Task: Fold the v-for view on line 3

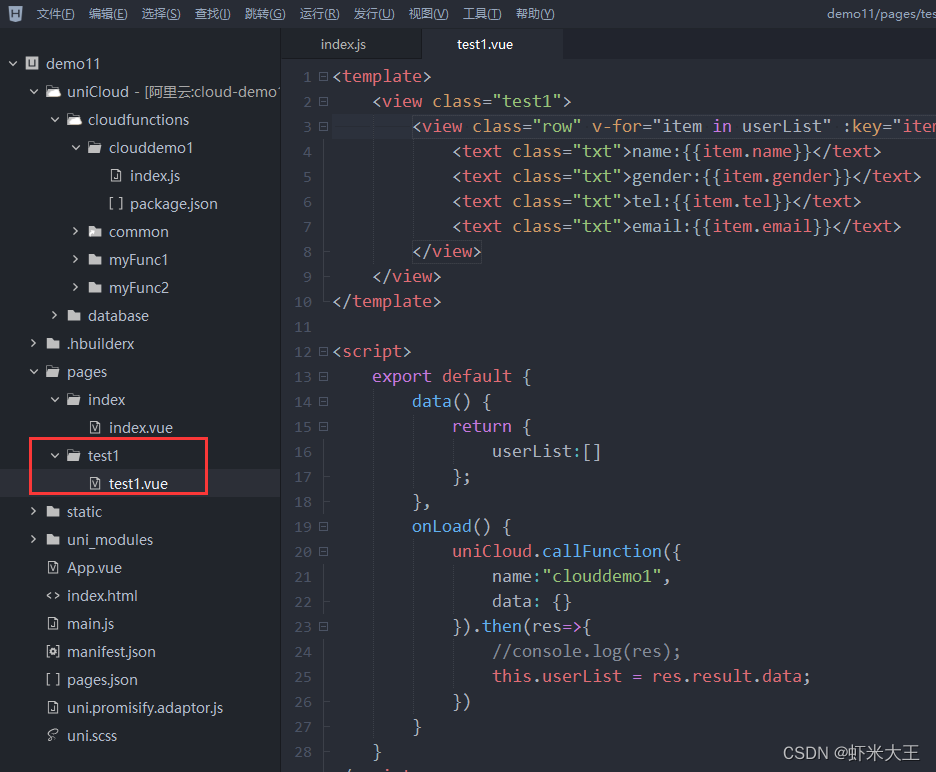Action: (324, 127)
